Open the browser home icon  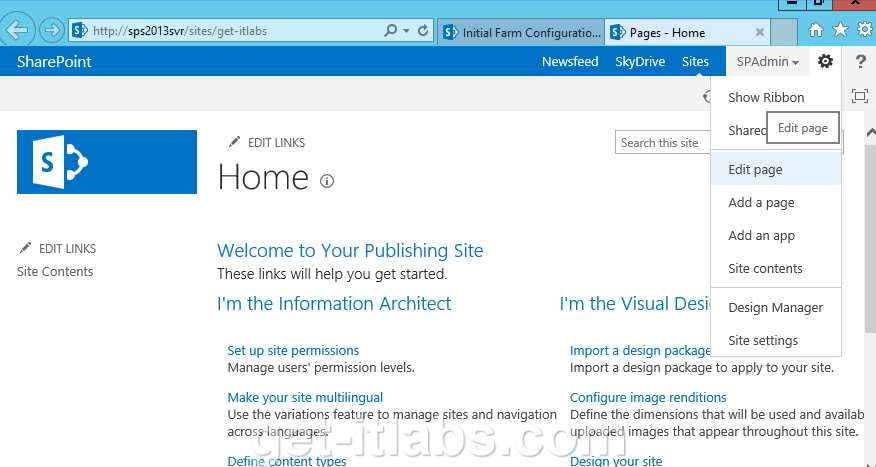click(x=817, y=30)
